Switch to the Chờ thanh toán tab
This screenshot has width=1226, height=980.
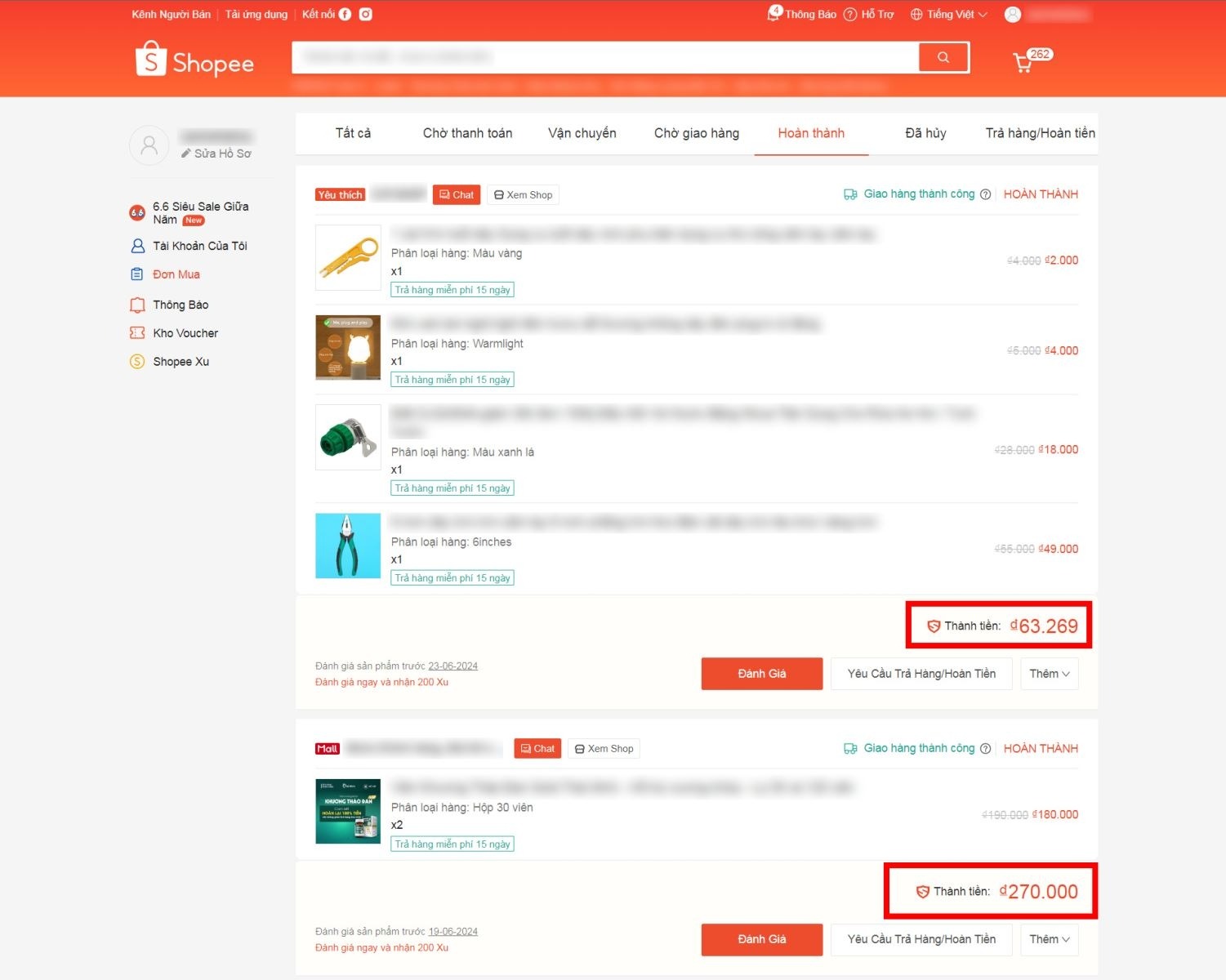pyautogui.click(x=467, y=133)
